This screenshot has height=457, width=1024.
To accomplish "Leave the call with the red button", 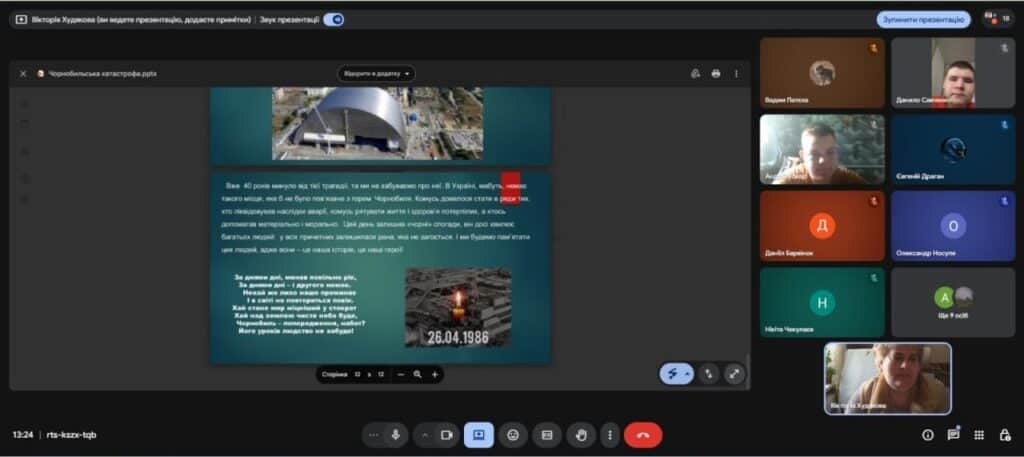I will [x=643, y=435].
